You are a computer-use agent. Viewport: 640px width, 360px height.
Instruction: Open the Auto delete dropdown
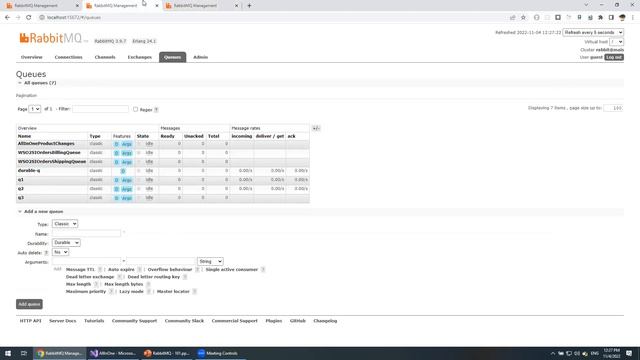pyautogui.click(x=60, y=252)
